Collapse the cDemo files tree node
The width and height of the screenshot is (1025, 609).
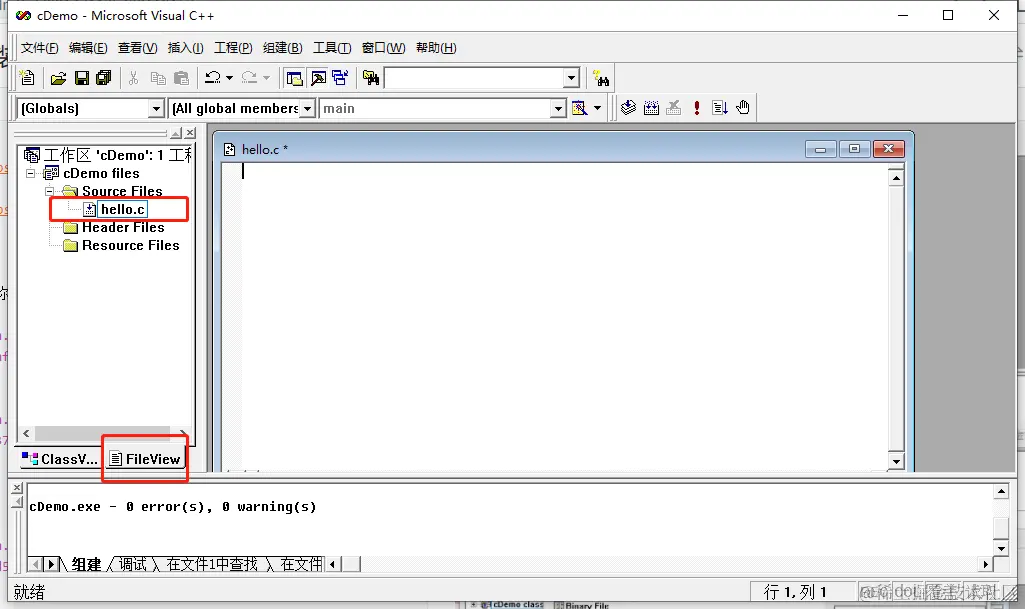pos(30,173)
